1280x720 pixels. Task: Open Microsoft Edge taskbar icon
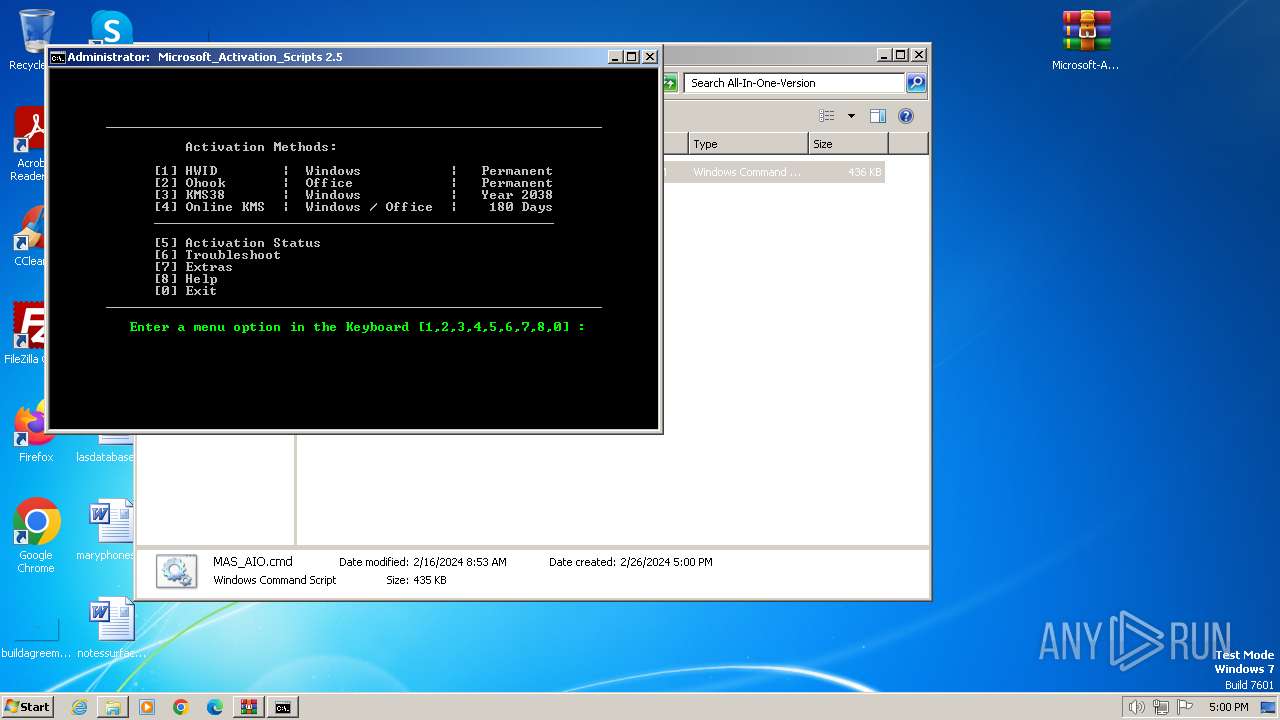coord(215,707)
